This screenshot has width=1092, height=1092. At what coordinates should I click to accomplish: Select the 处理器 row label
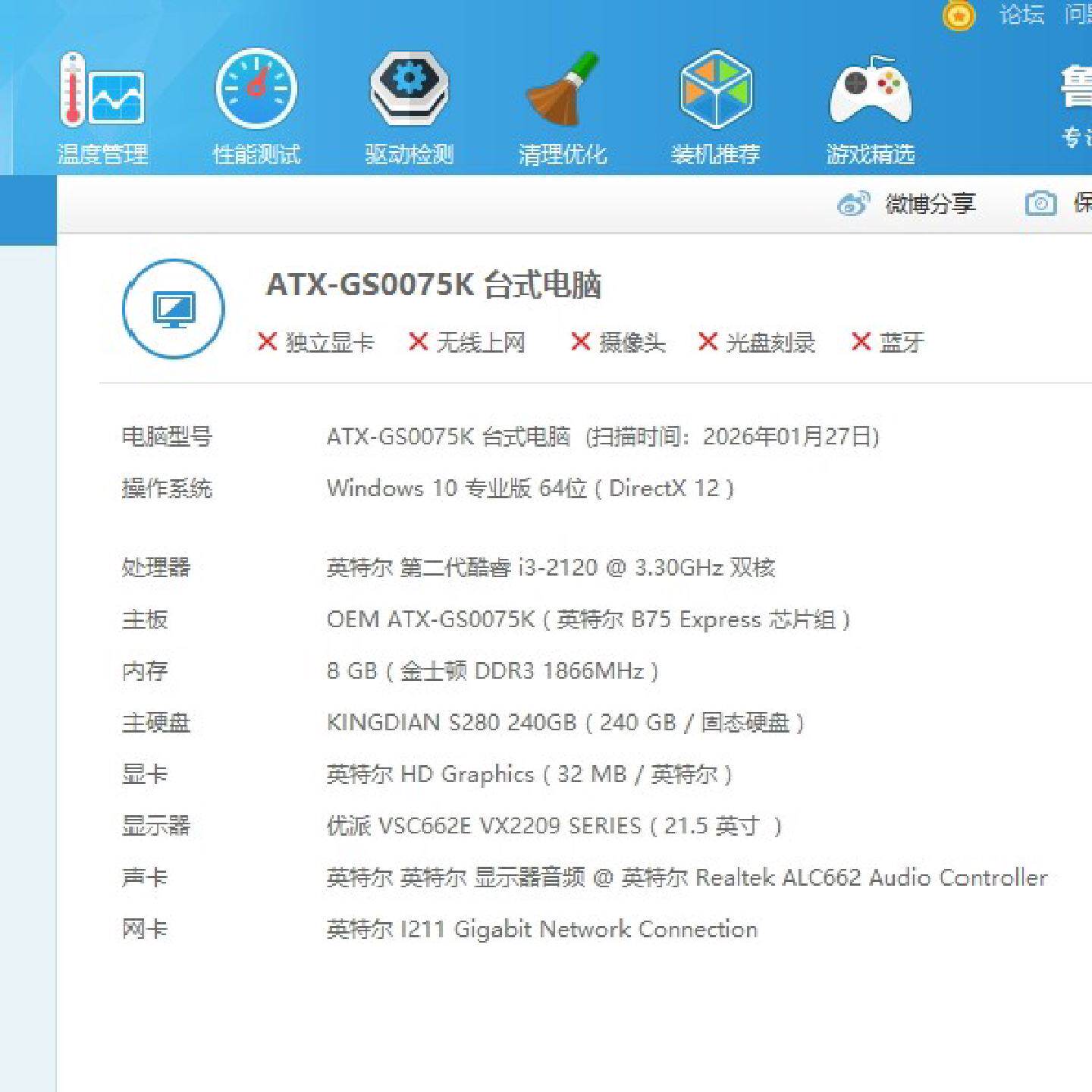click(x=156, y=567)
